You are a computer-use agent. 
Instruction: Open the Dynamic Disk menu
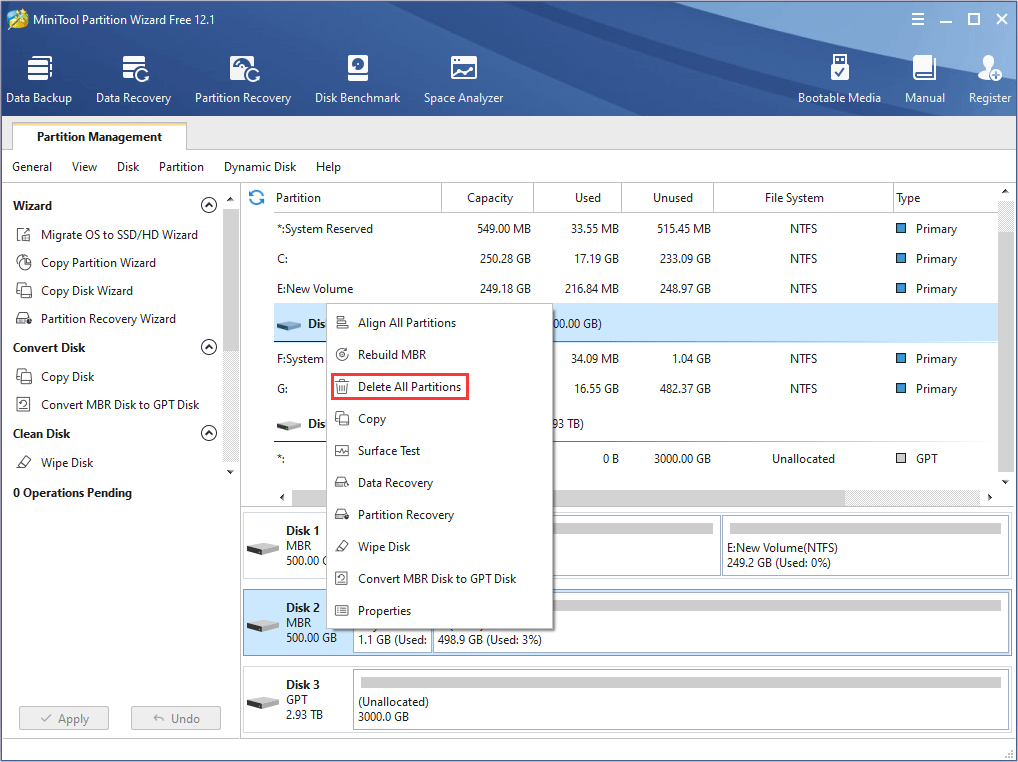click(x=260, y=167)
